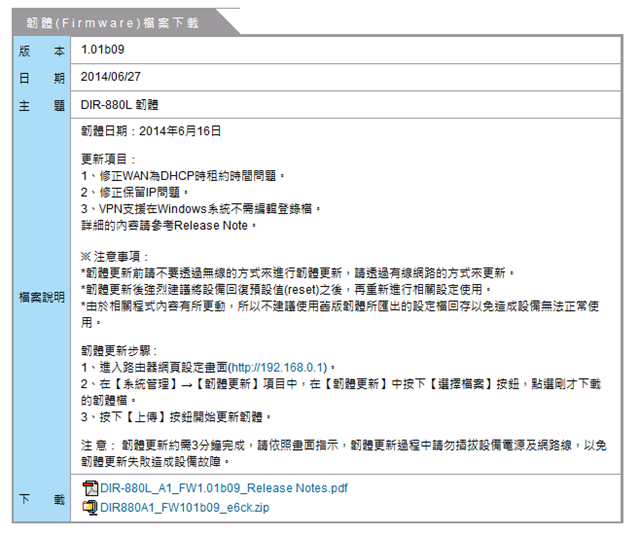Click the 下載 row label
This screenshot has width=640, height=536.
(42, 499)
